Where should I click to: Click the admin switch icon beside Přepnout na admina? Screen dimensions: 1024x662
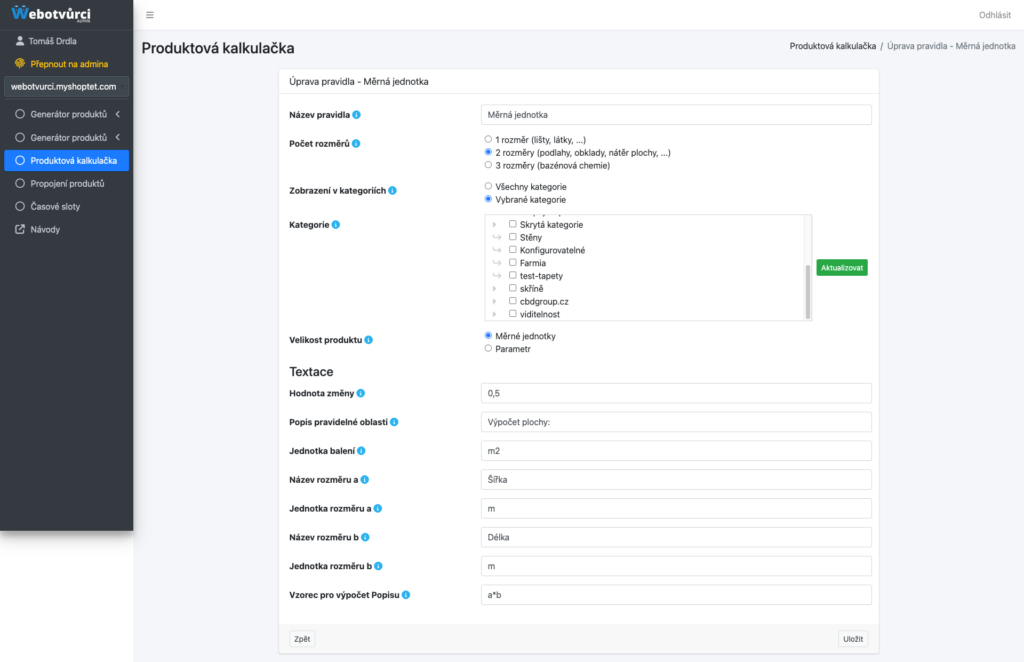click(20, 63)
